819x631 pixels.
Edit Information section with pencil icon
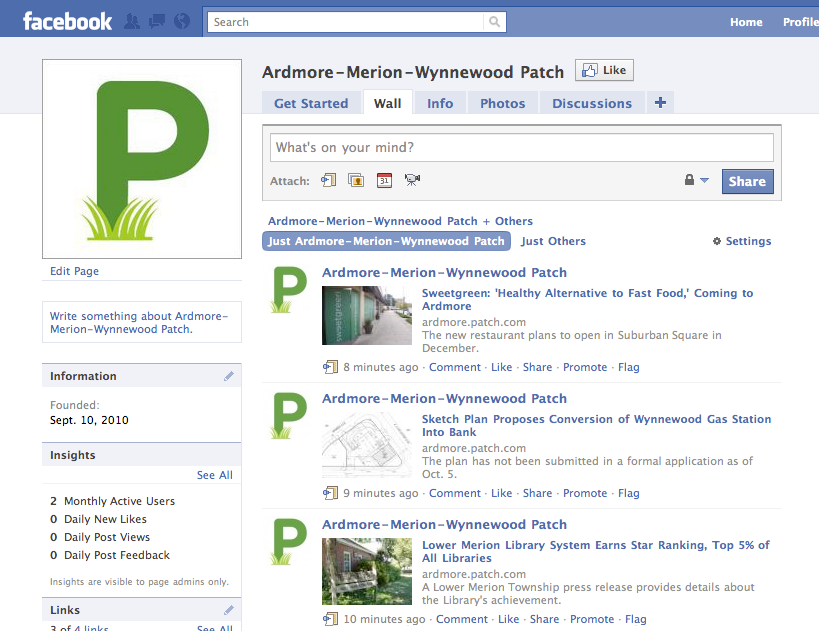coord(229,376)
